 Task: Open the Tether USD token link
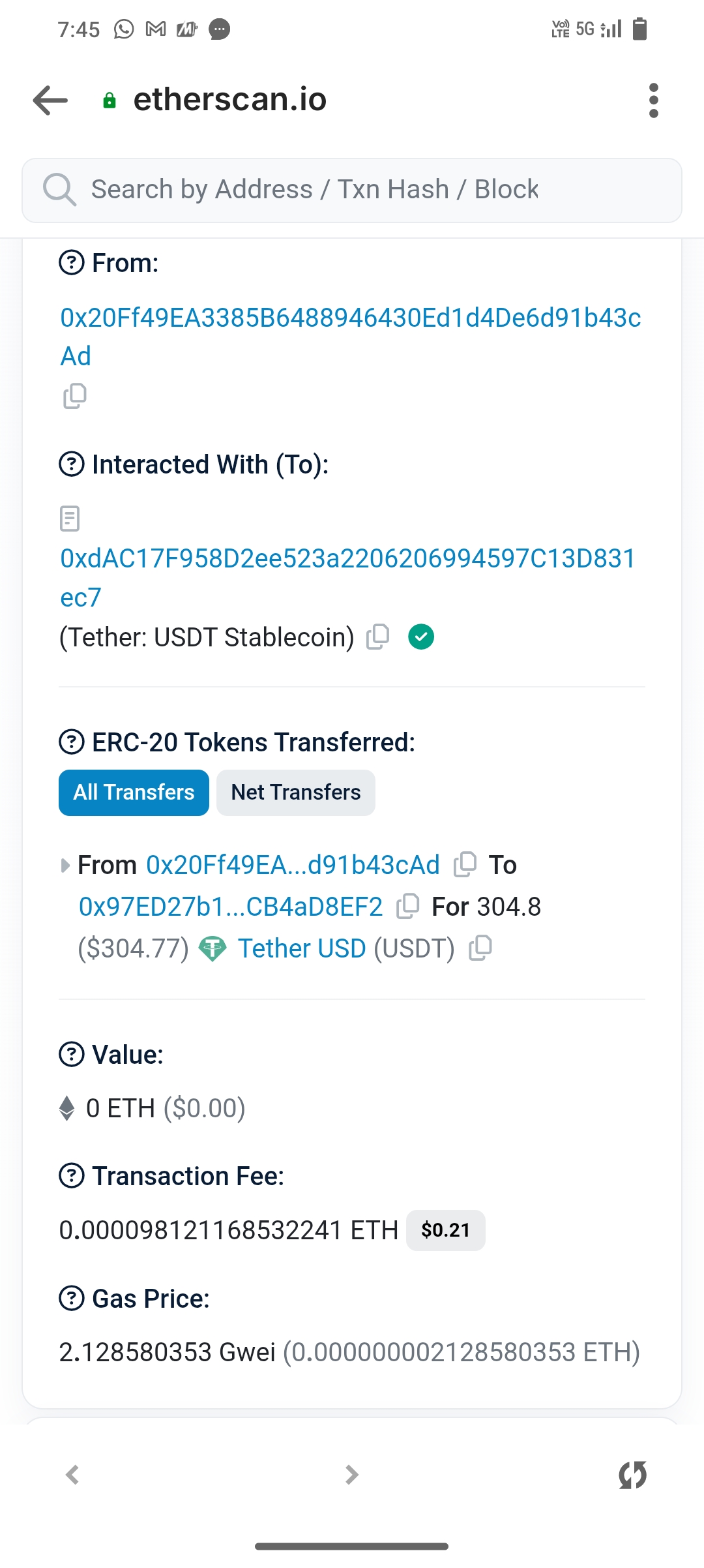[301, 948]
